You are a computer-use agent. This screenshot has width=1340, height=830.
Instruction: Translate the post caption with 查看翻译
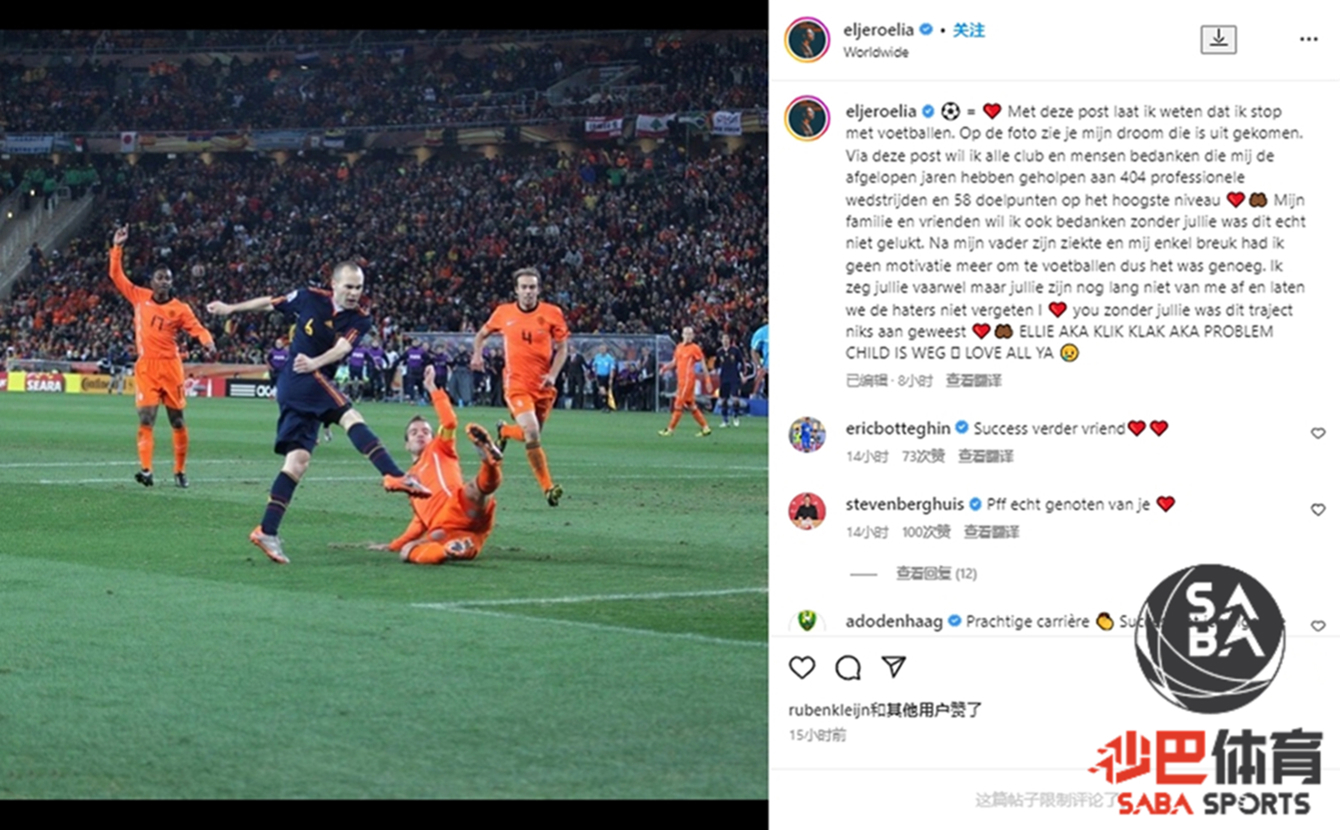pyautogui.click(x=974, y=380)
